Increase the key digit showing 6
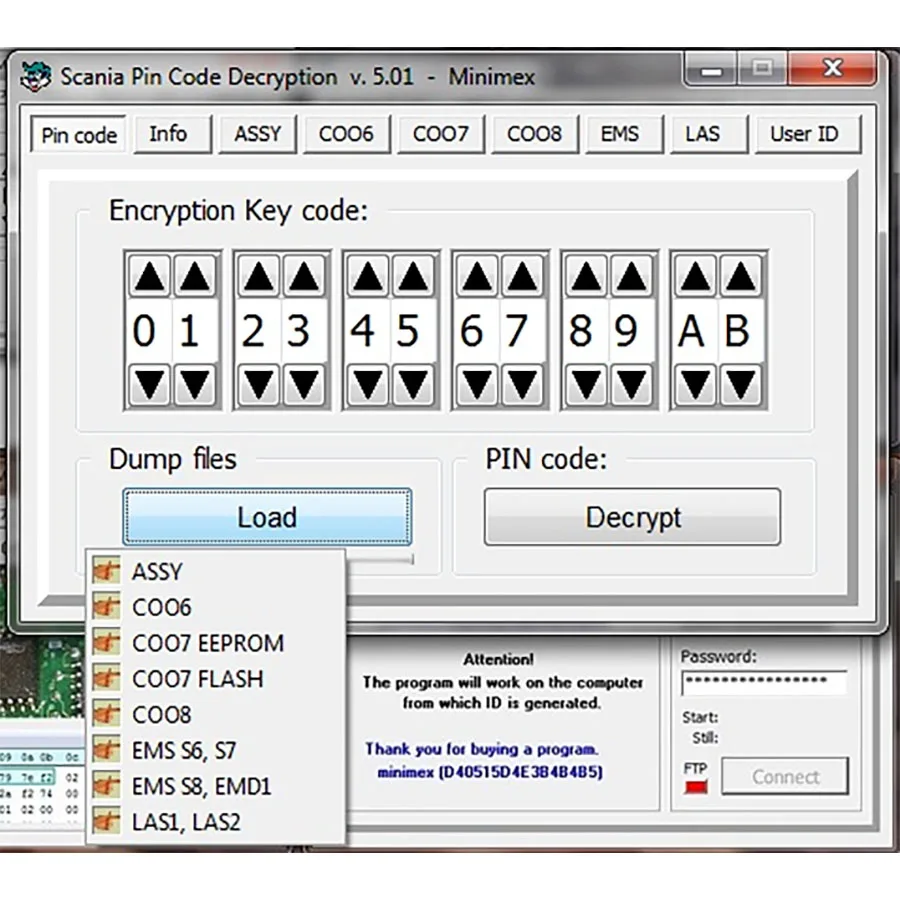The width and height of the screenshot is (900, 900). (x=477, y=276)
